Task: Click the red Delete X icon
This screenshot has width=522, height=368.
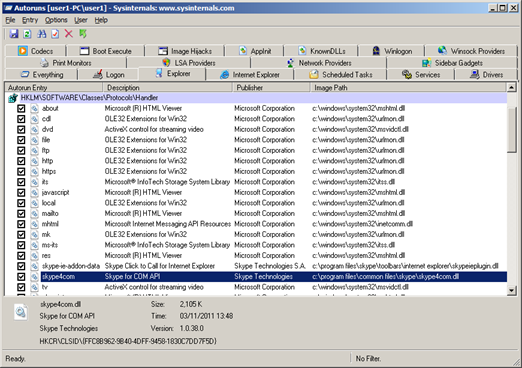Action: coord(69,34)
